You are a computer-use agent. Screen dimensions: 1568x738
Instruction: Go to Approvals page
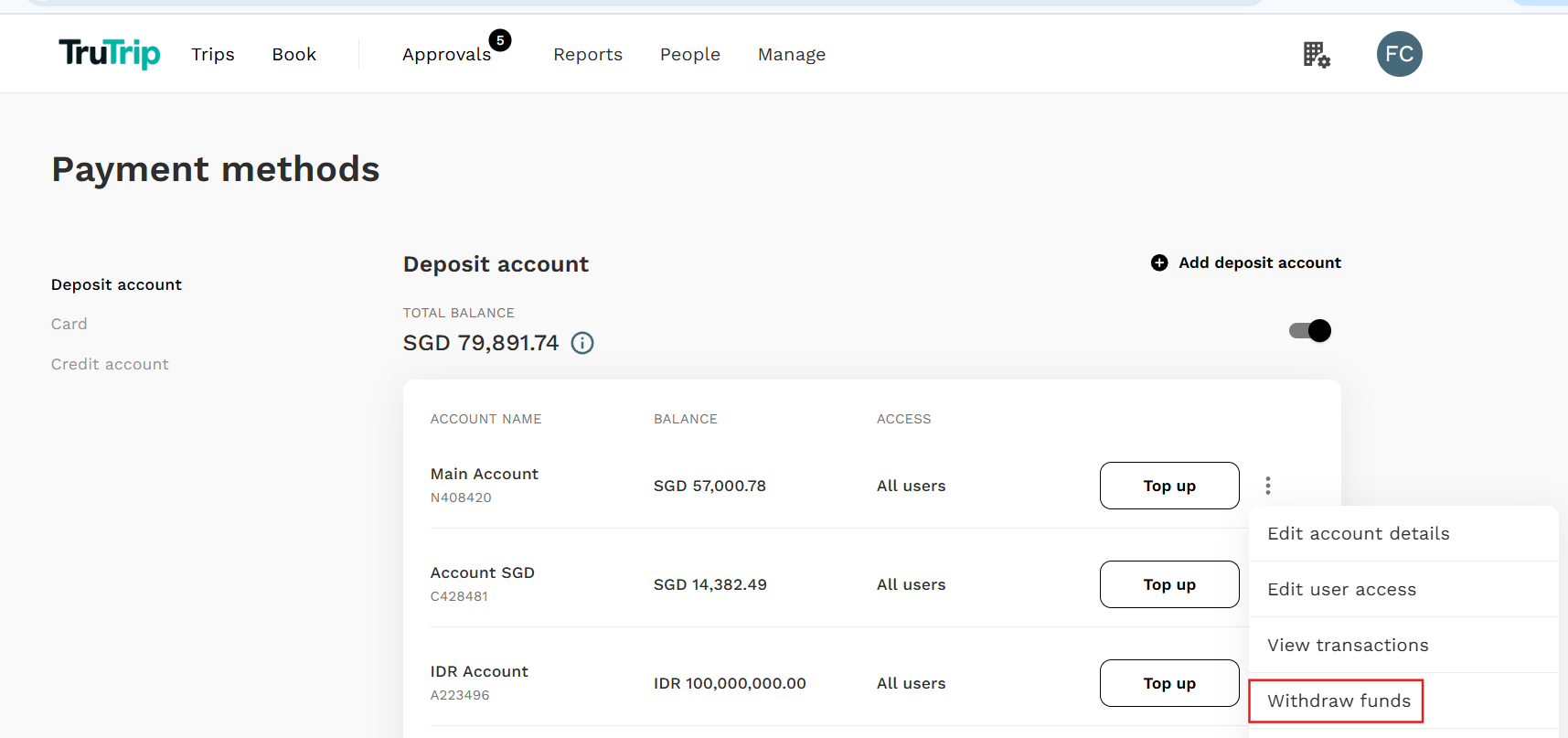tap(447, 55)
